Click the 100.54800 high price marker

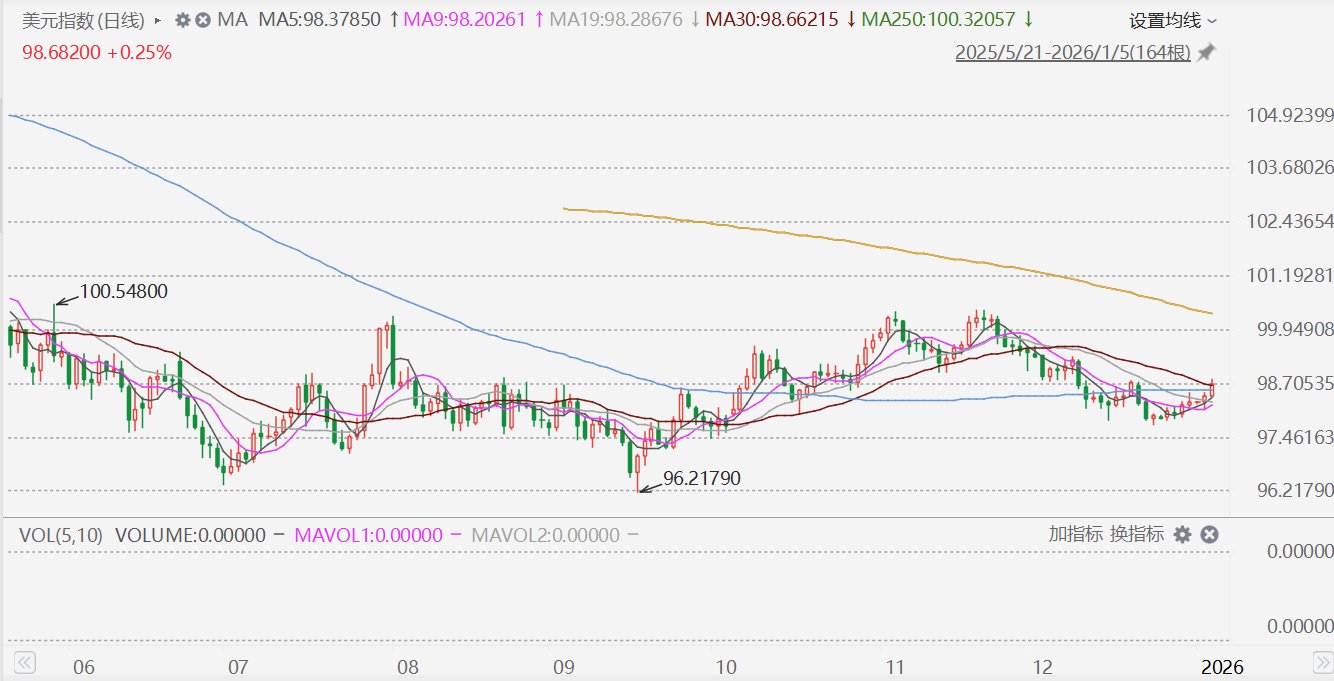pyautogui.click(x=123, y=292)
